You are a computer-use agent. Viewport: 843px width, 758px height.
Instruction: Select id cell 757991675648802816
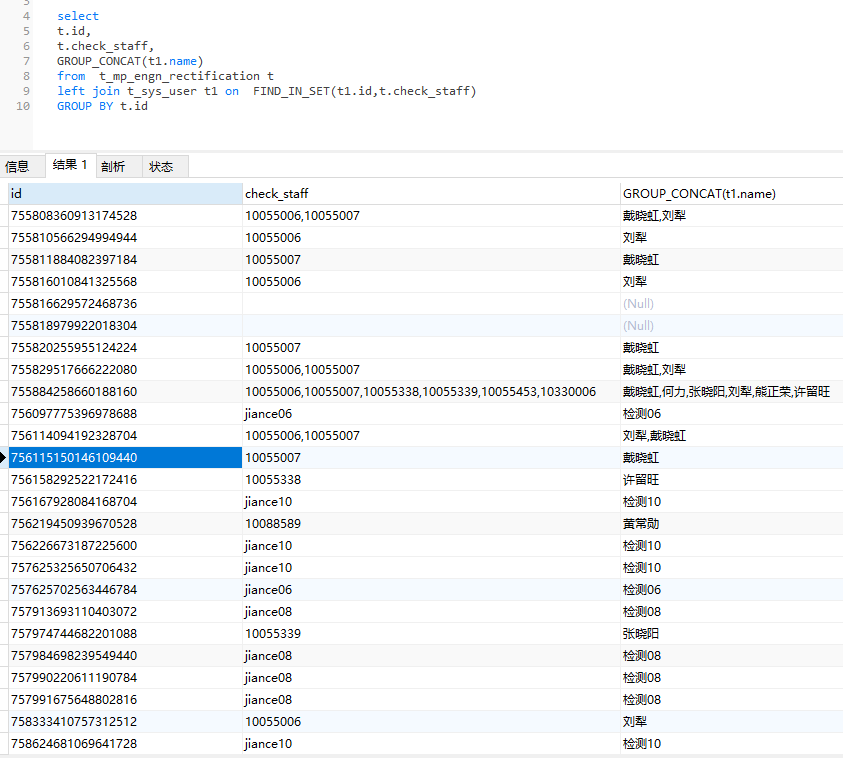[x=125, y=700]
